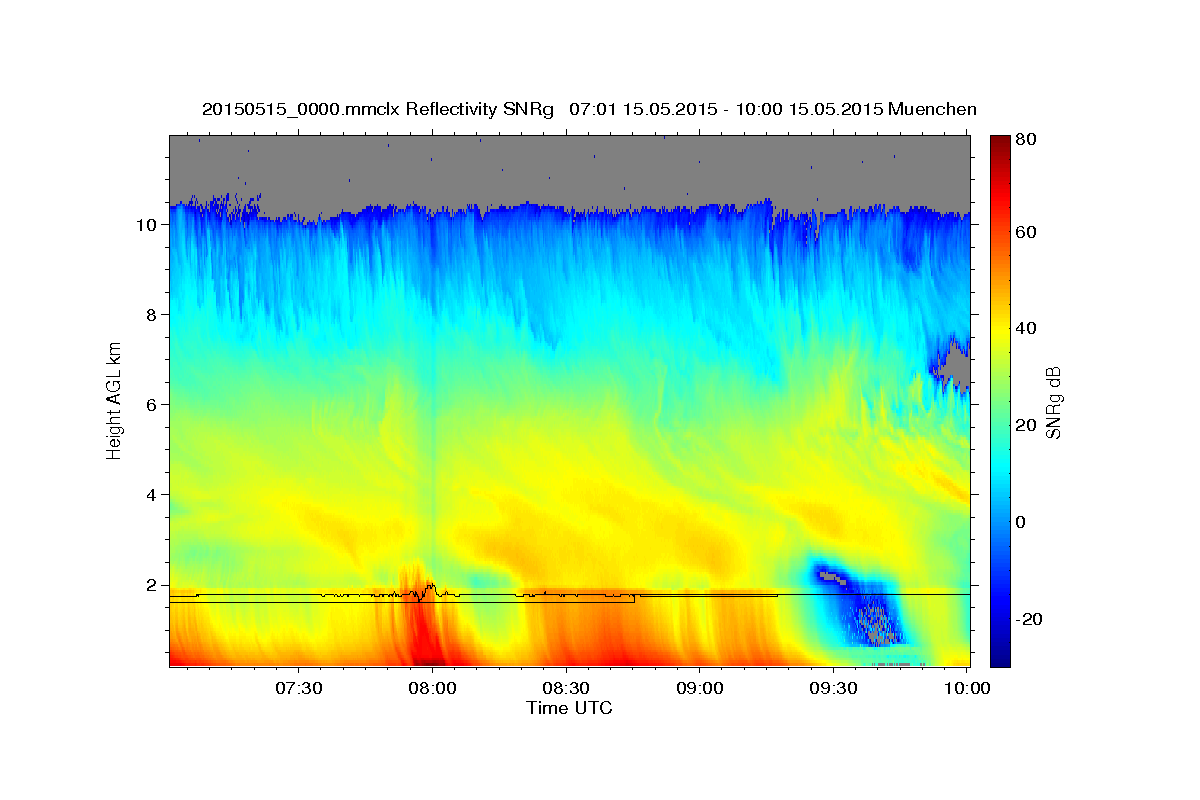Click the height tick label 4

[153, 495]
